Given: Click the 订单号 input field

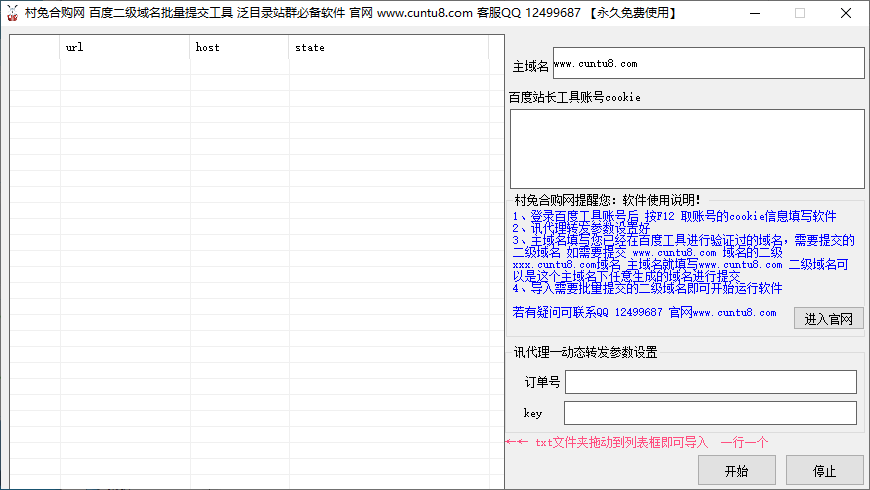Looking at the screenshot, I should point(711,382).
